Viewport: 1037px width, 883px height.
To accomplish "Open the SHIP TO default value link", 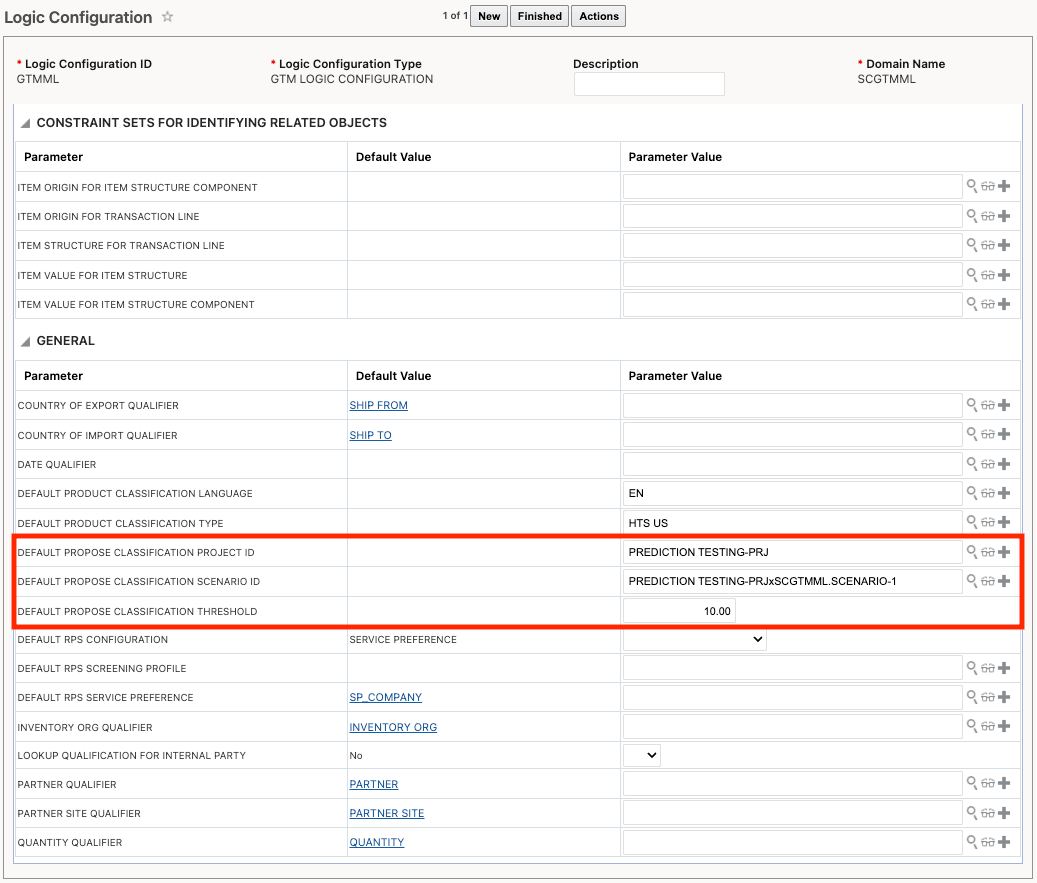I will [370, 435].
